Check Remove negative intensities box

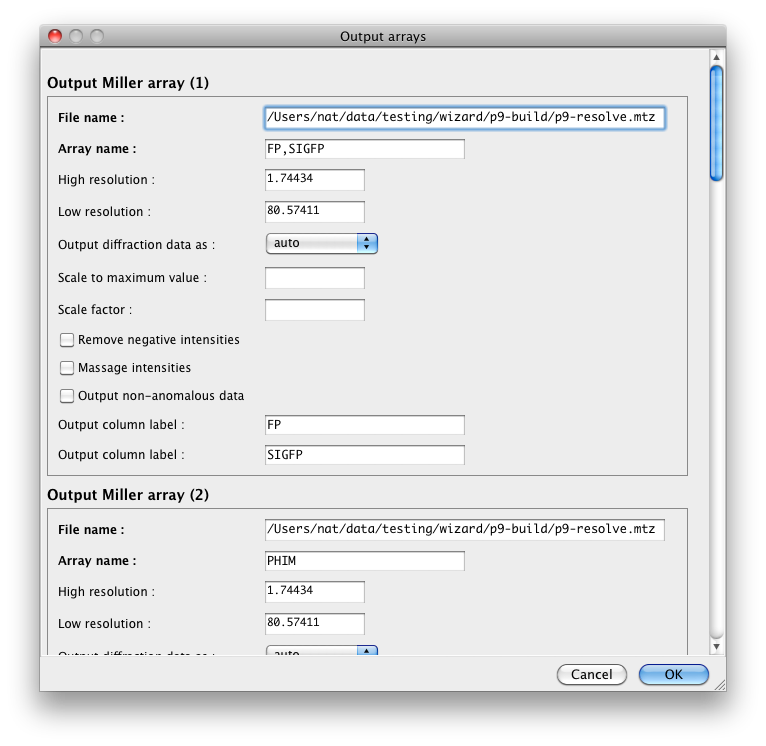pyautogui.click(x=68, y=340)
